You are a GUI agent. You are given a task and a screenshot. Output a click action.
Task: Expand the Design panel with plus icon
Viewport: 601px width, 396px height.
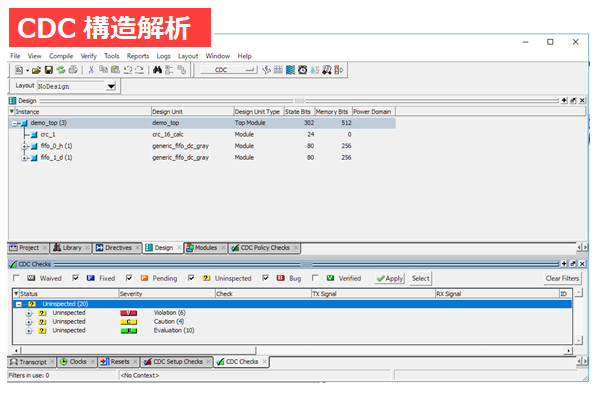point(565,100)
